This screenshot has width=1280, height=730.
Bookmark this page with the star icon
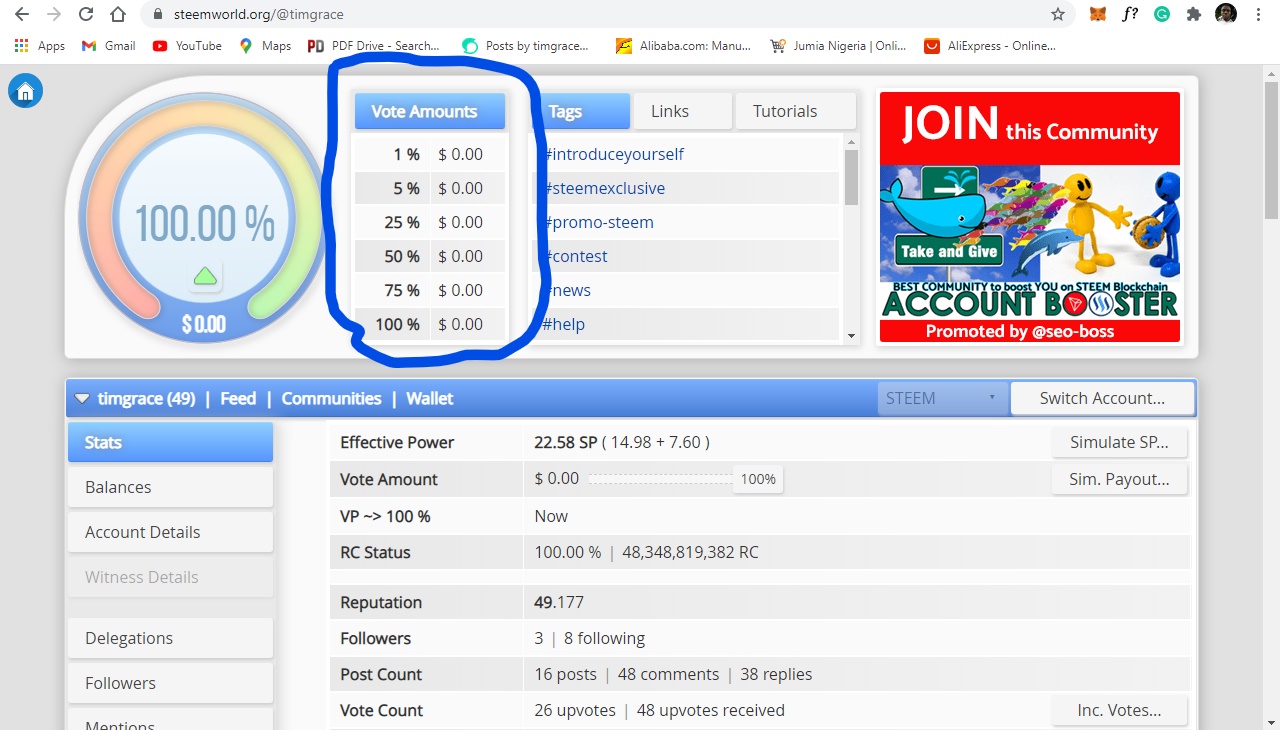(x=1058, y=15)
